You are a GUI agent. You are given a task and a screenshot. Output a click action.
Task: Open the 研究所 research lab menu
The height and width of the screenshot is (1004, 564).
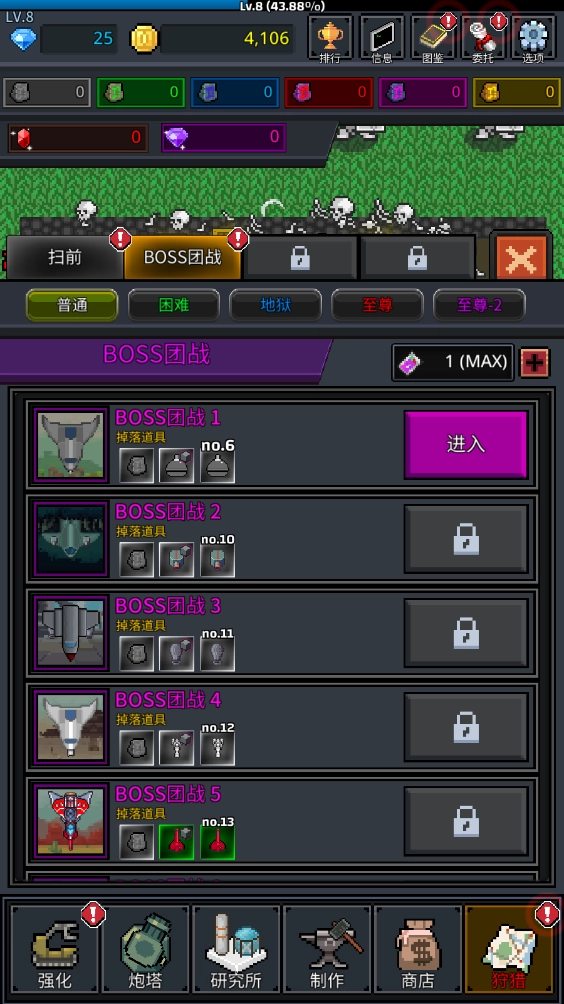236,950
